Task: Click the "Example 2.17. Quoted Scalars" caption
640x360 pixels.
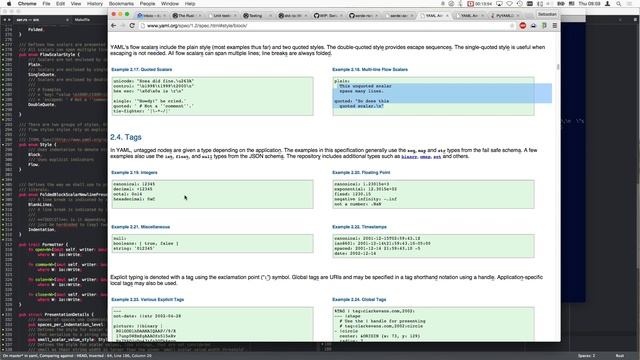Action: coord(142,69)
